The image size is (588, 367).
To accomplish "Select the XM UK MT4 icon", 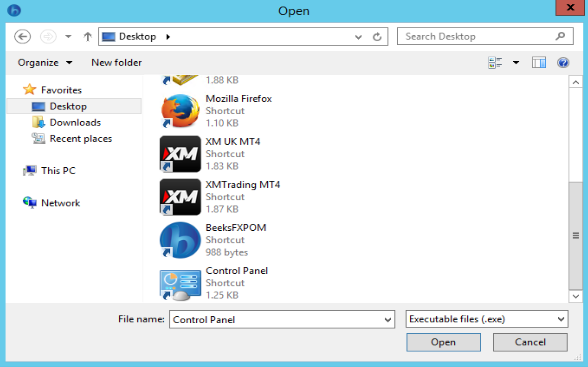I will pos(180,154).
